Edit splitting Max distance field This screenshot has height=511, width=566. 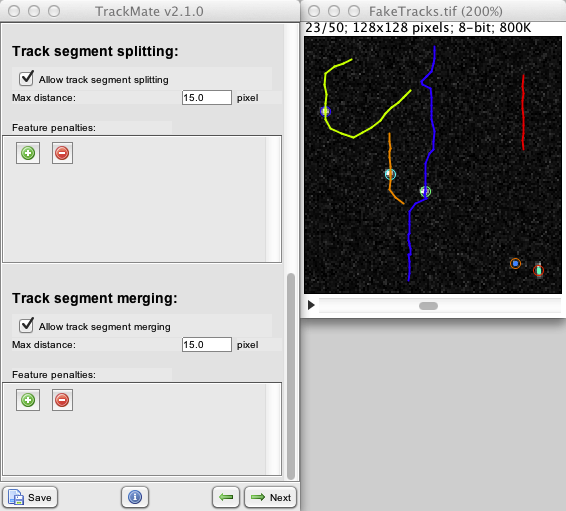click(206, 98)
